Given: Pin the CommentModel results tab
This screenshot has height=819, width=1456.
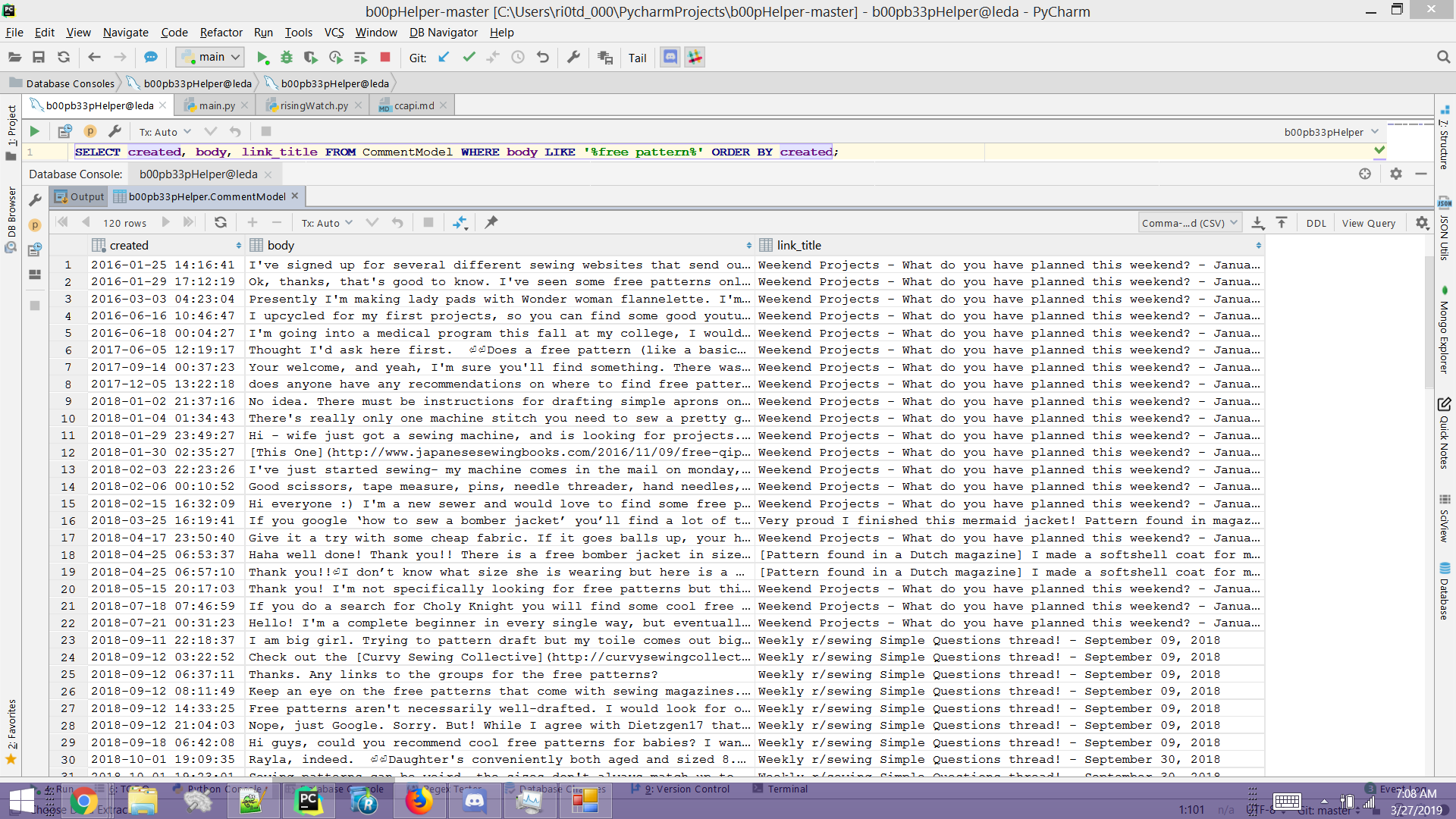Looking at the screenshot, I should tap(491, 223).
